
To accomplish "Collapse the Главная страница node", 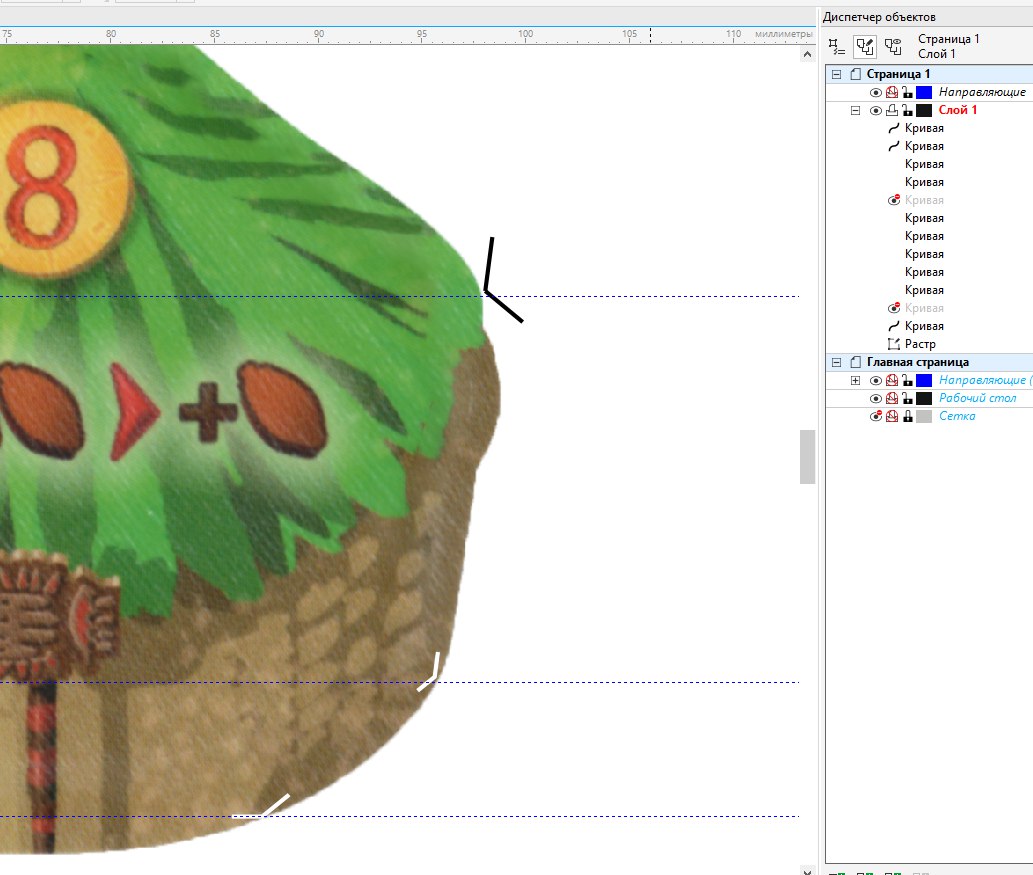I will 837,362.
